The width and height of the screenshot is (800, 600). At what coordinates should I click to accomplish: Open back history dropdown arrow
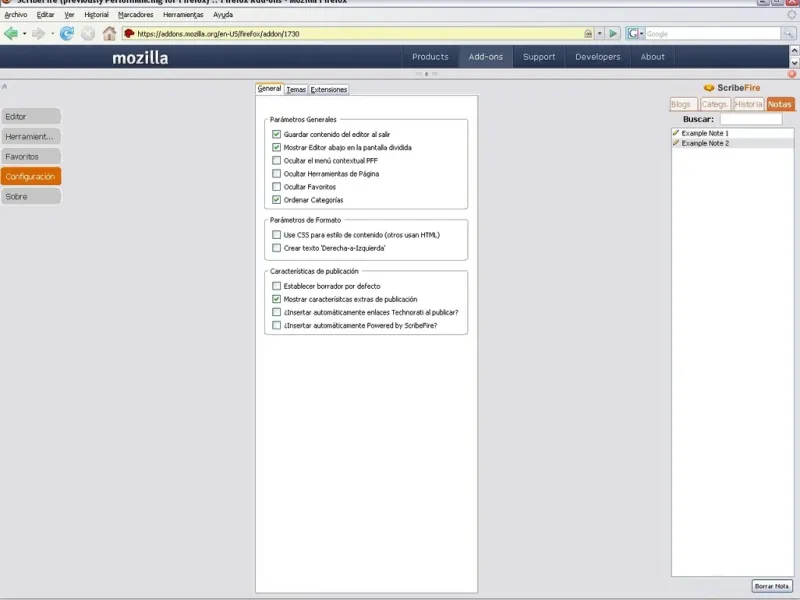click(x=24, y=34)
